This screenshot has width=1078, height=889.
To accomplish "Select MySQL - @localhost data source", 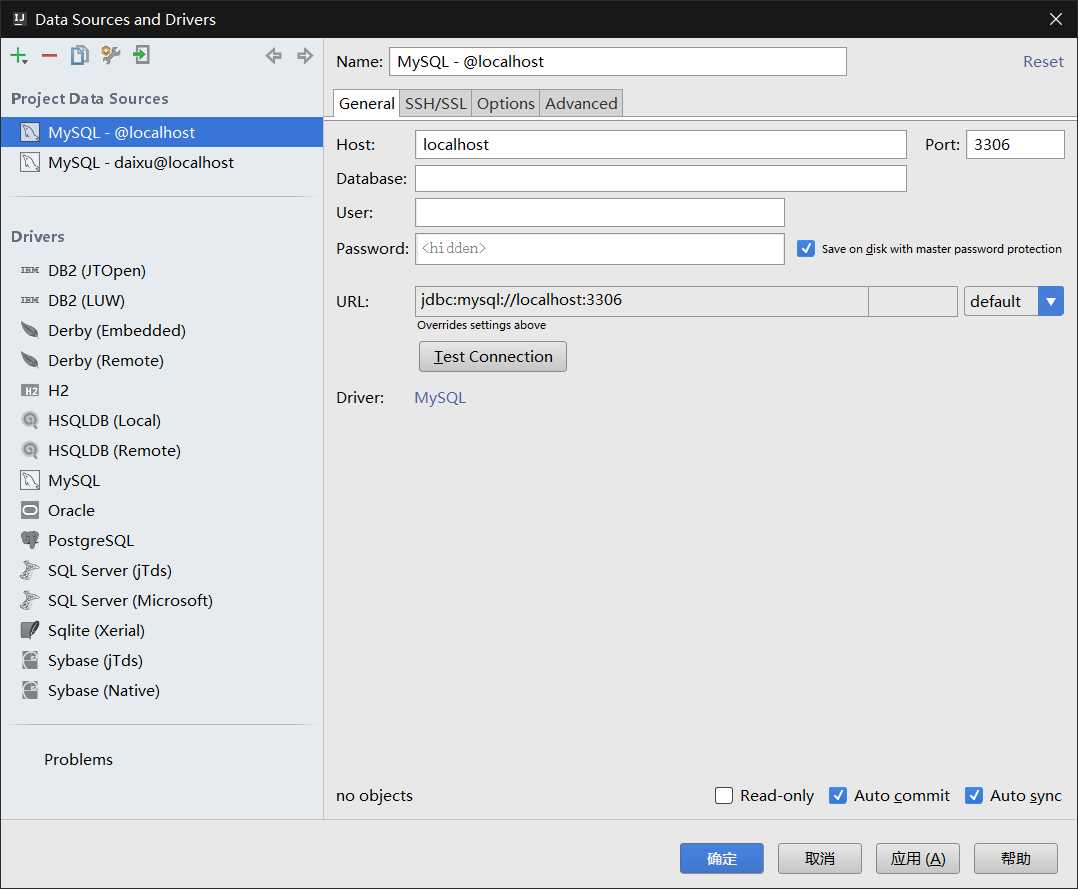I will 162,132.
